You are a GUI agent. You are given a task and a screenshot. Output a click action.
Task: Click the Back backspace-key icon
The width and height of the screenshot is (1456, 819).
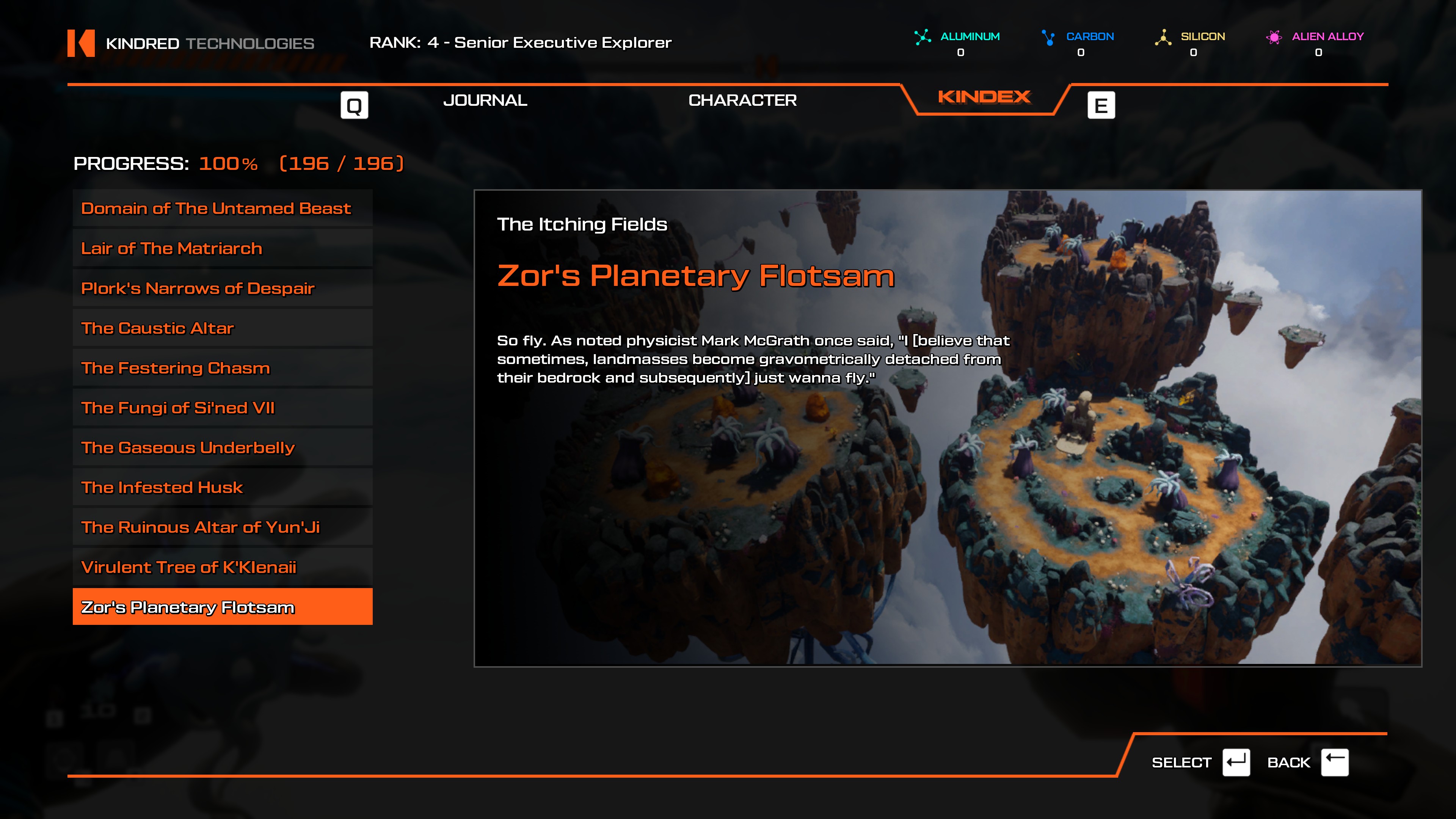[1335, 763]
